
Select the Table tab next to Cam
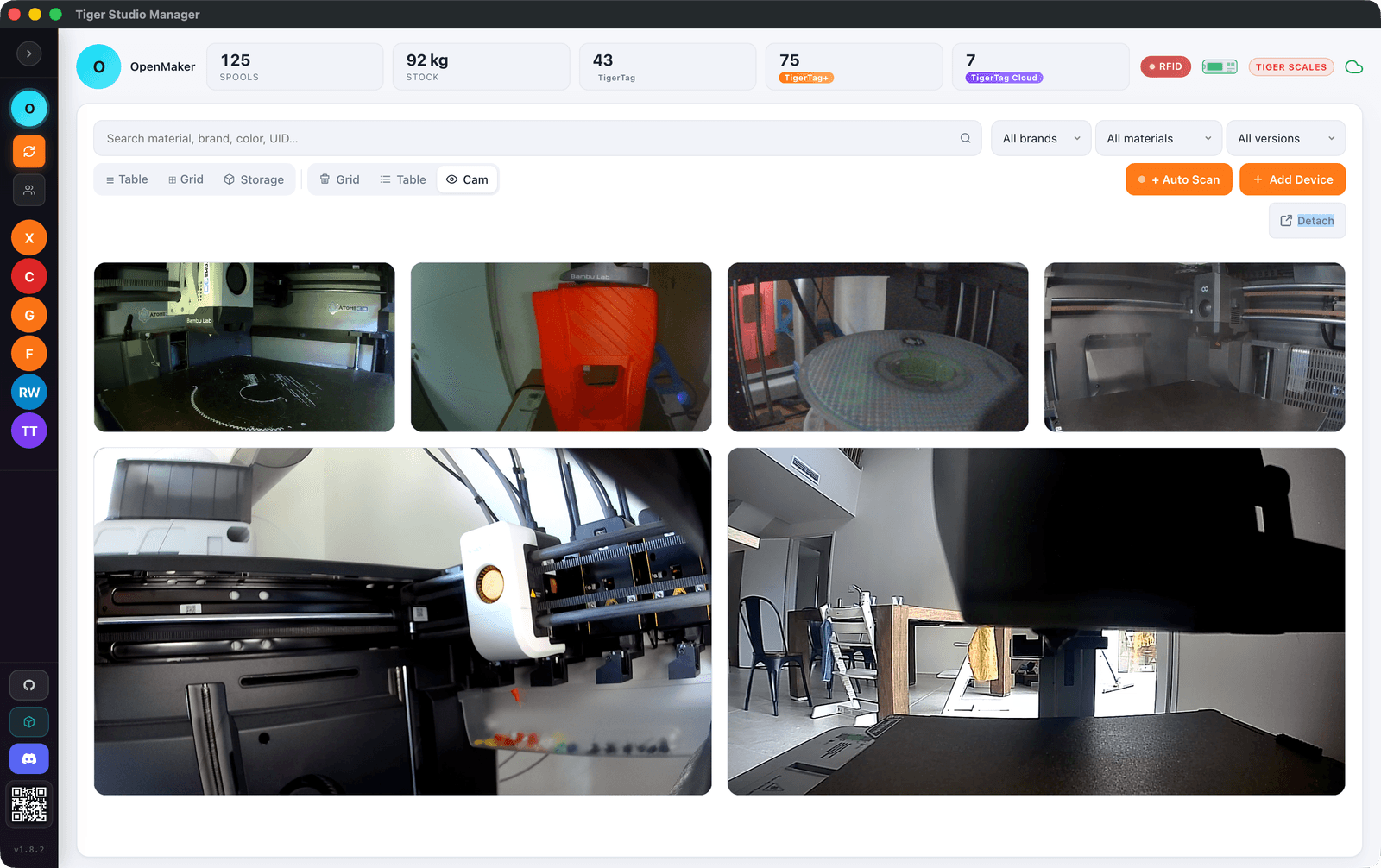(403, 179)
